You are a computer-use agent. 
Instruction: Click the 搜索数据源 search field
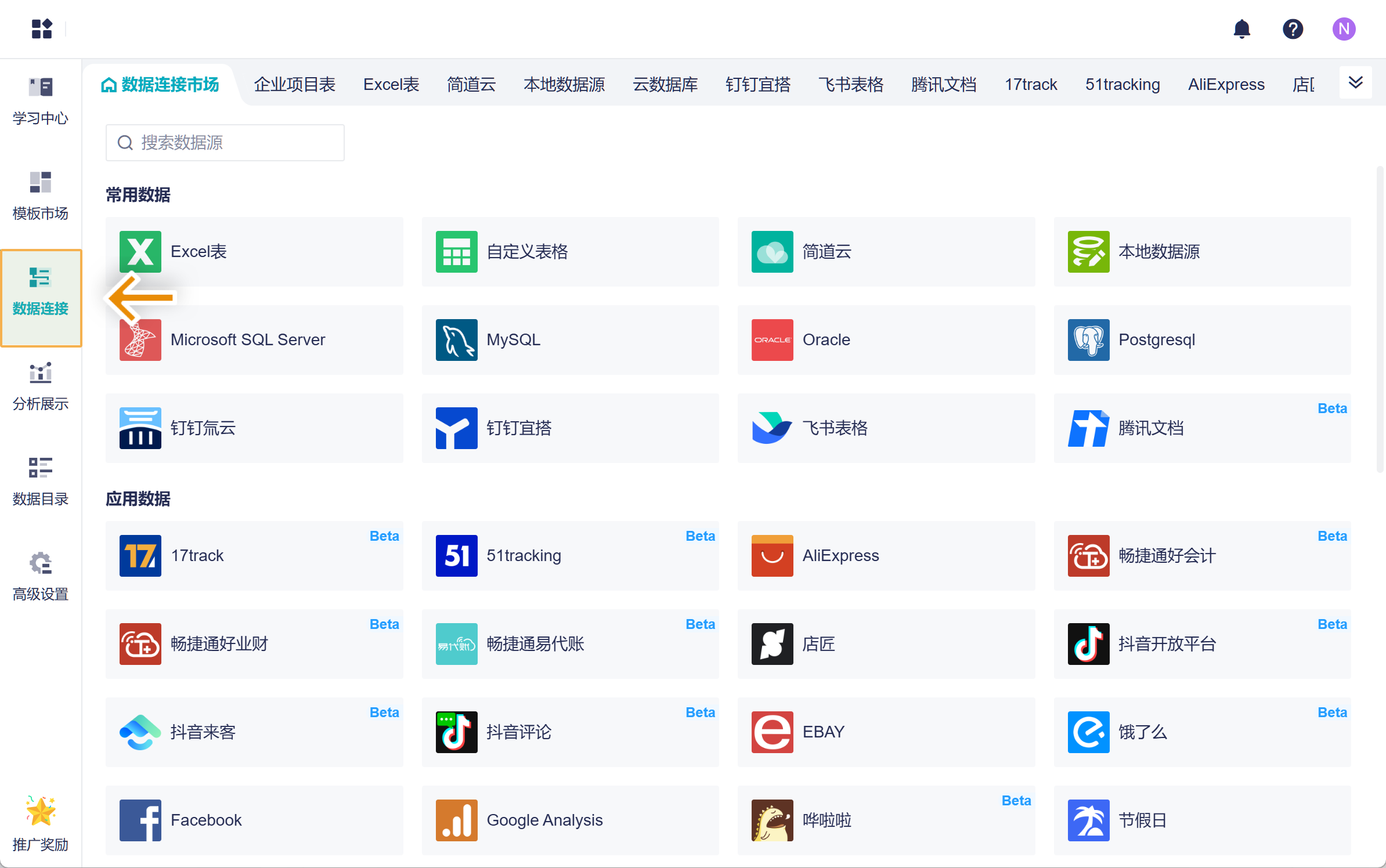pos(225,143)
